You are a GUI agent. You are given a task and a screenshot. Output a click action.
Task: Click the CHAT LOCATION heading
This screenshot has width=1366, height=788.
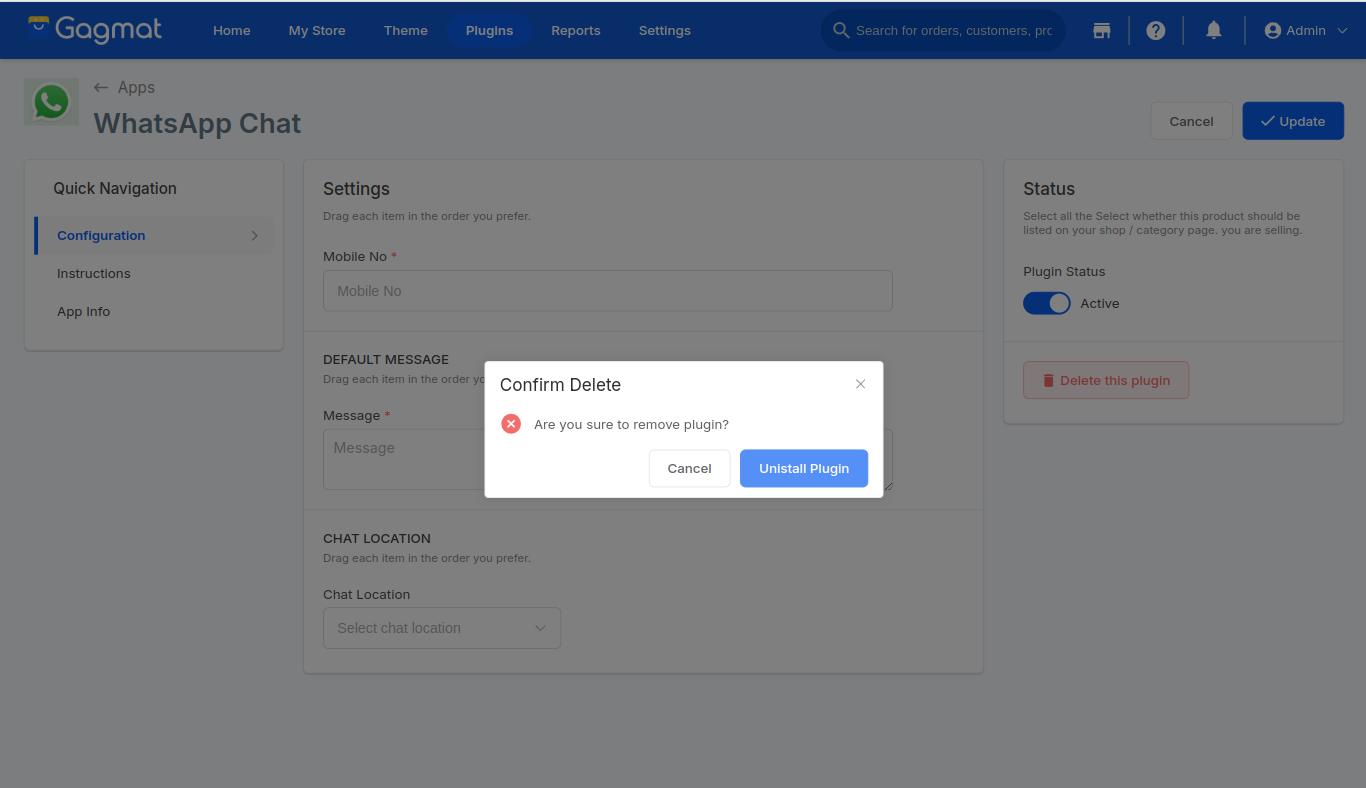point(377,538)
